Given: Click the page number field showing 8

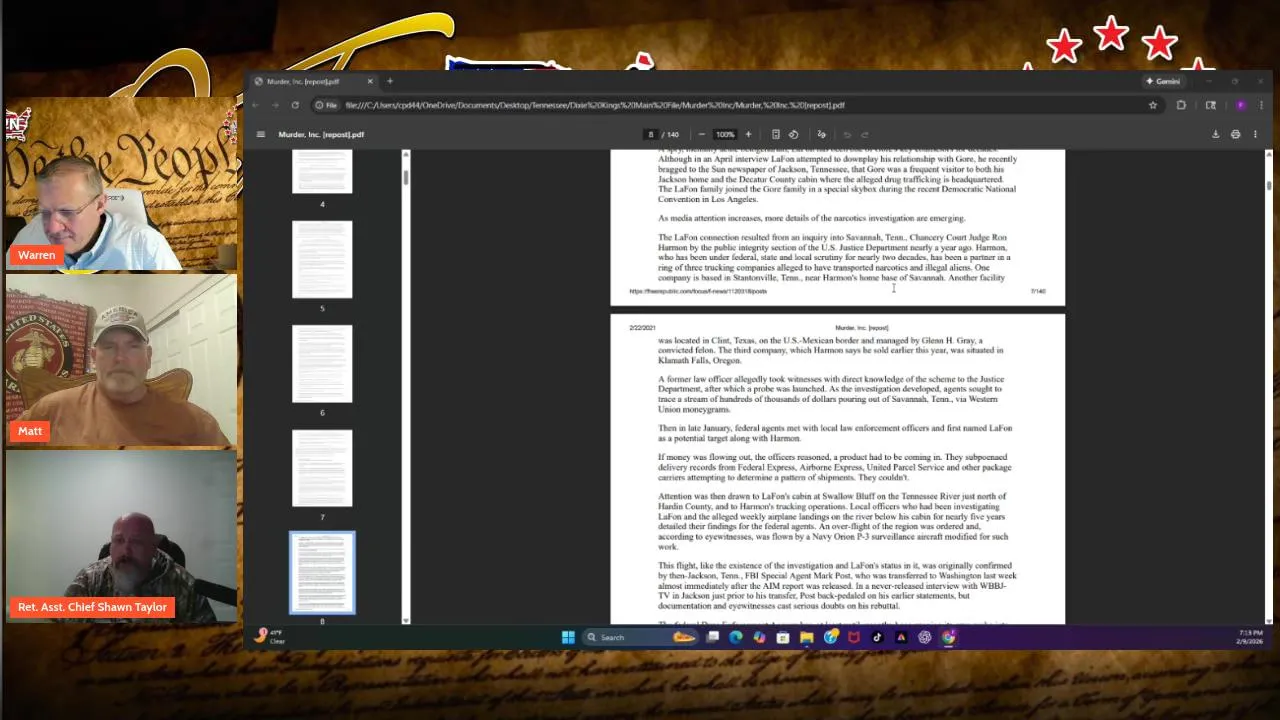Looking at the screenshot, I should click(x=651, y=134).
